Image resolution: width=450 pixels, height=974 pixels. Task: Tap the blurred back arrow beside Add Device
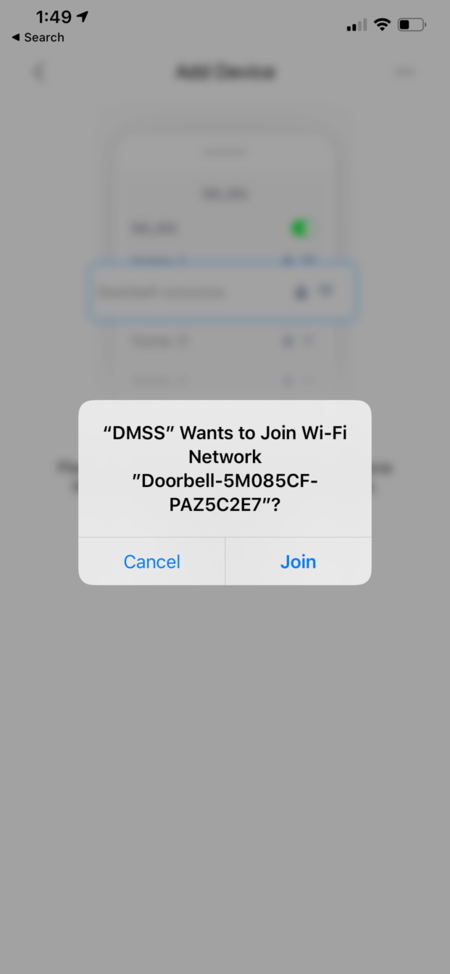(x=39, y=72)
